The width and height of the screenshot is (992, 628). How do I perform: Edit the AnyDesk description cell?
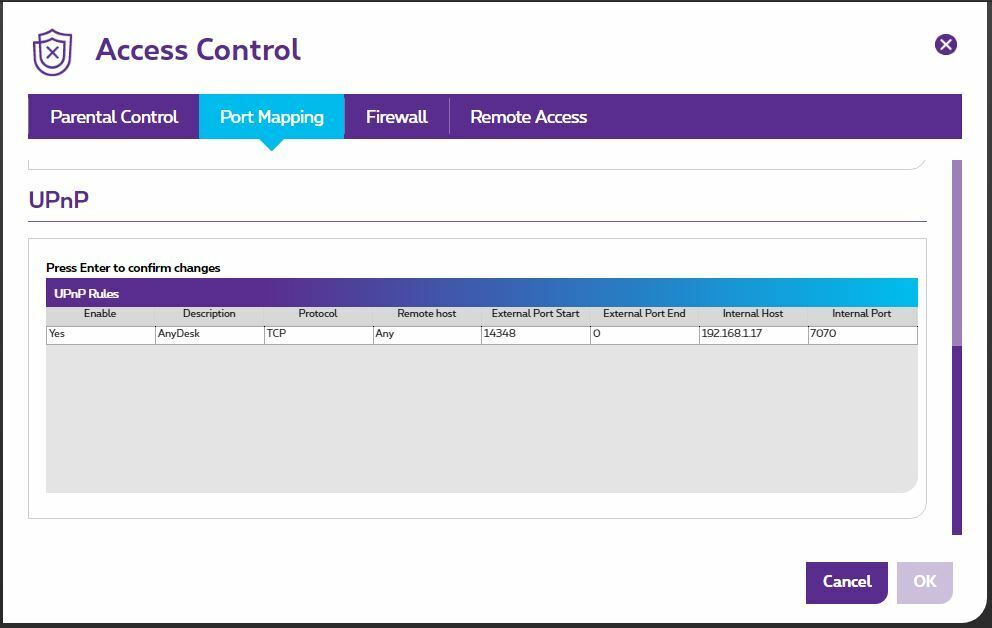point(209,334)
